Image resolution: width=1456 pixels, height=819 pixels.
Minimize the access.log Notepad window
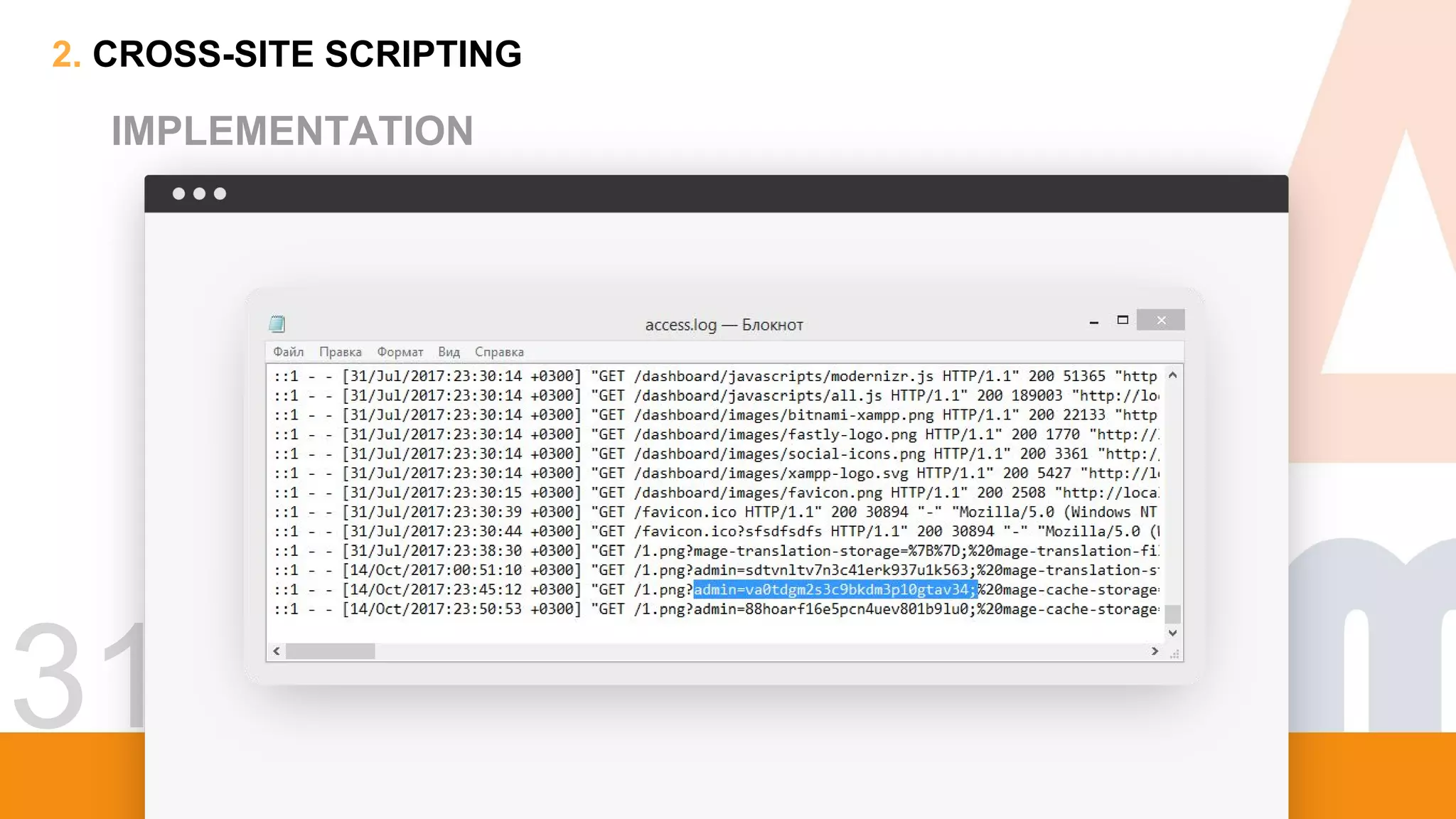pos(1093,321)
